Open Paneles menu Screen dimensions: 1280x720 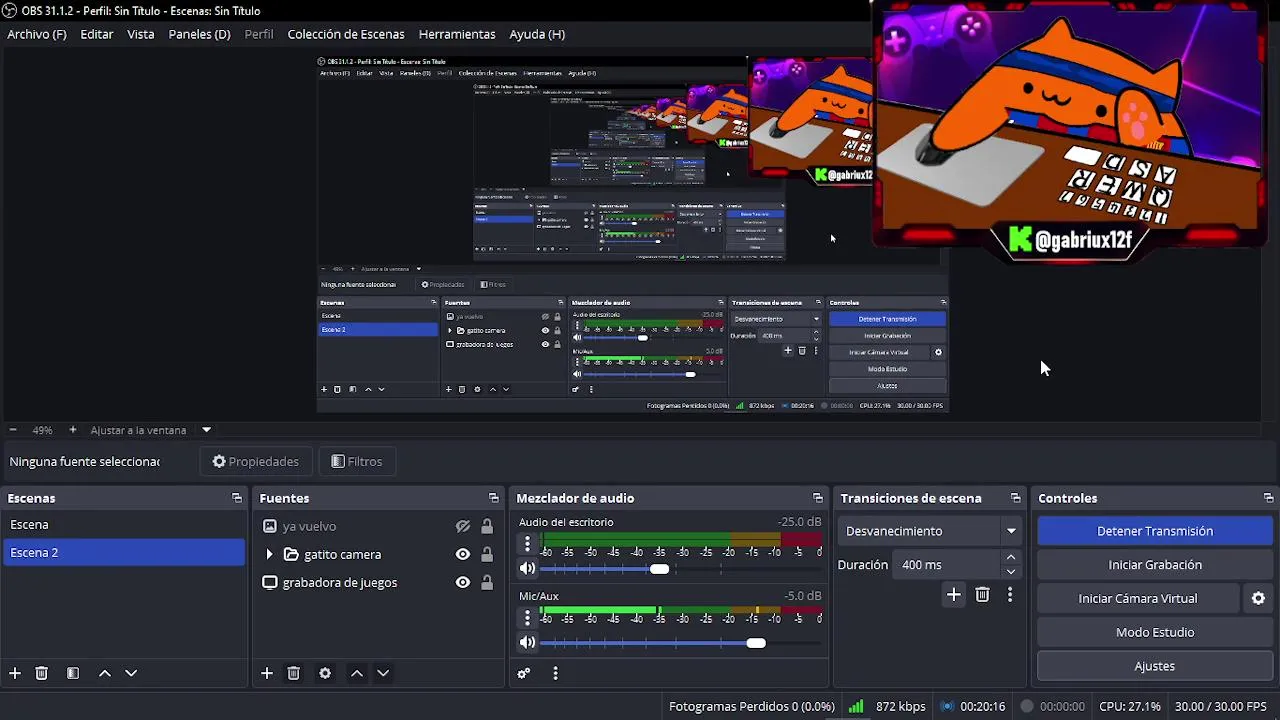(x=199, y=34)
